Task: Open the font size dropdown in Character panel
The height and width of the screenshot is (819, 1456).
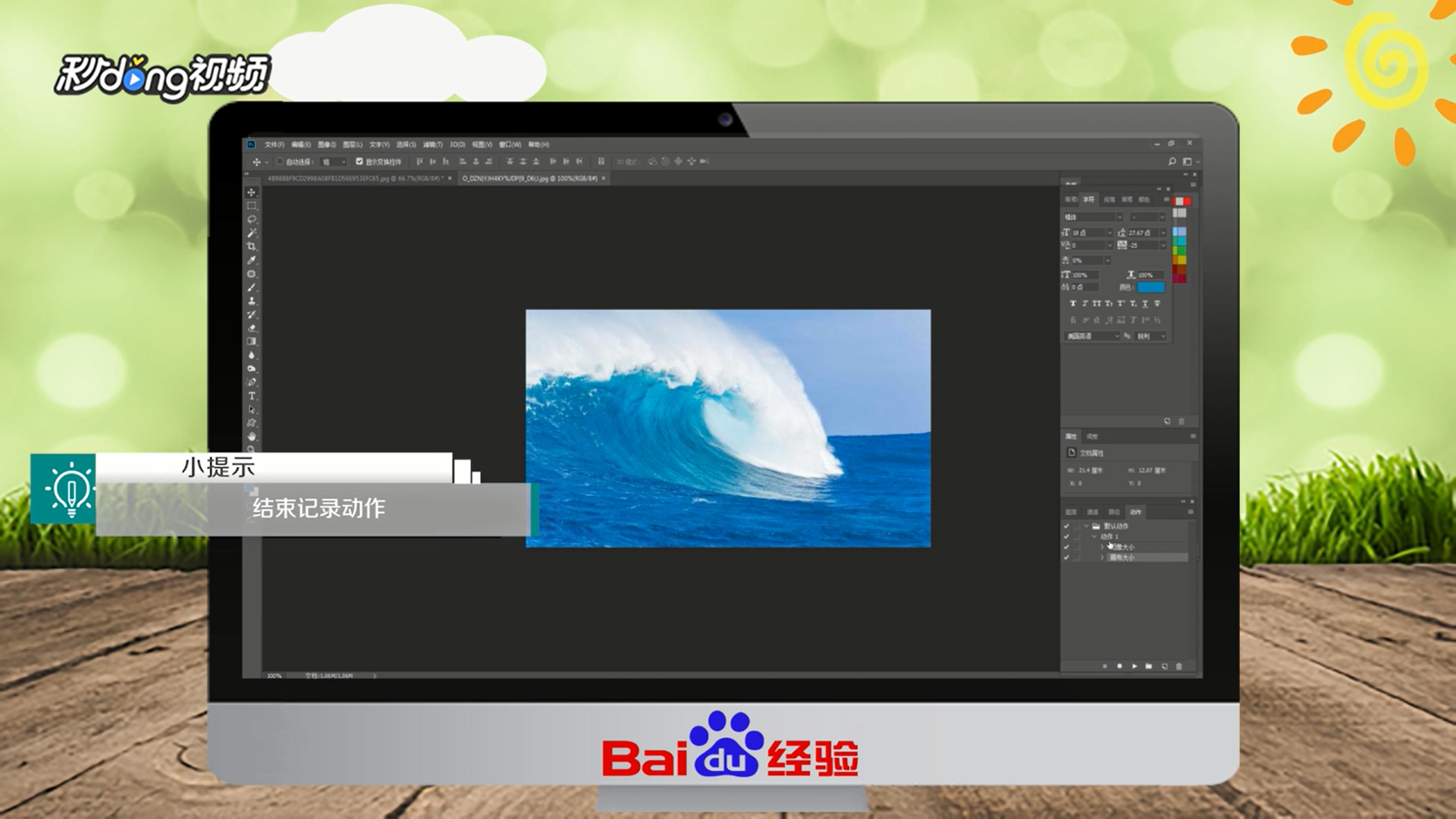Action: point(1109,233)
